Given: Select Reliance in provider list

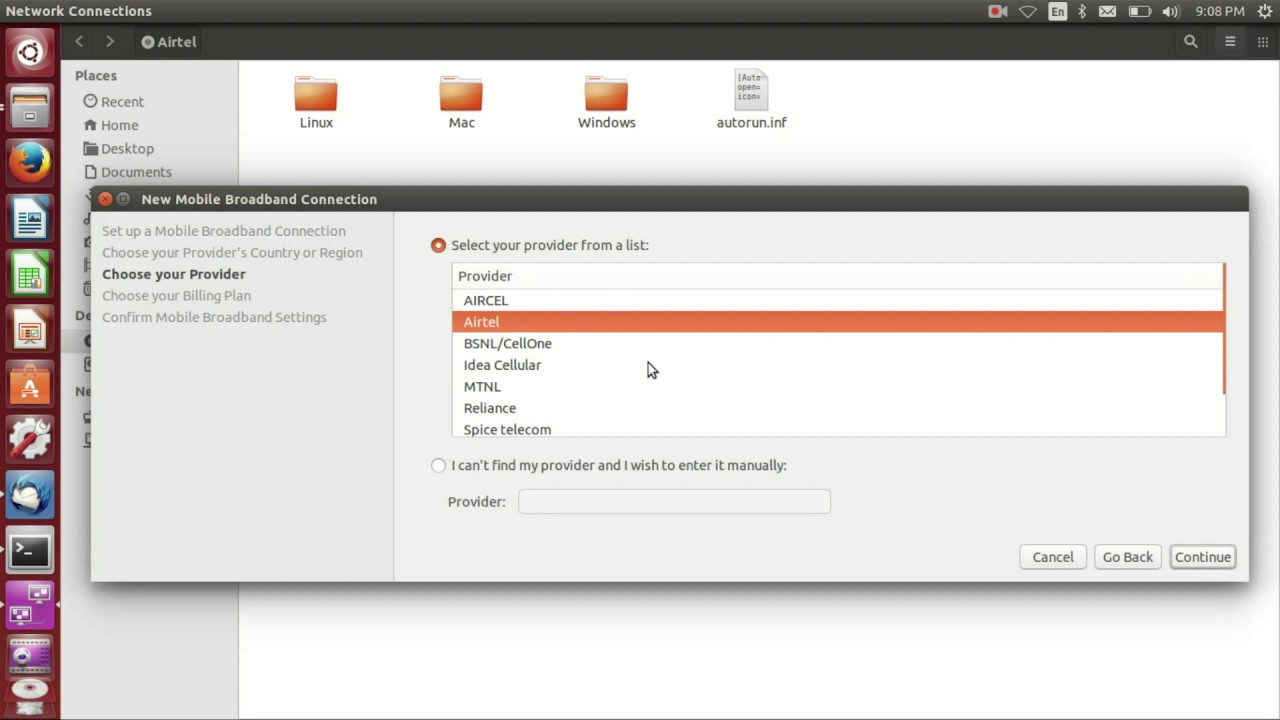Looking at the screenshot, I should [837, 408].
